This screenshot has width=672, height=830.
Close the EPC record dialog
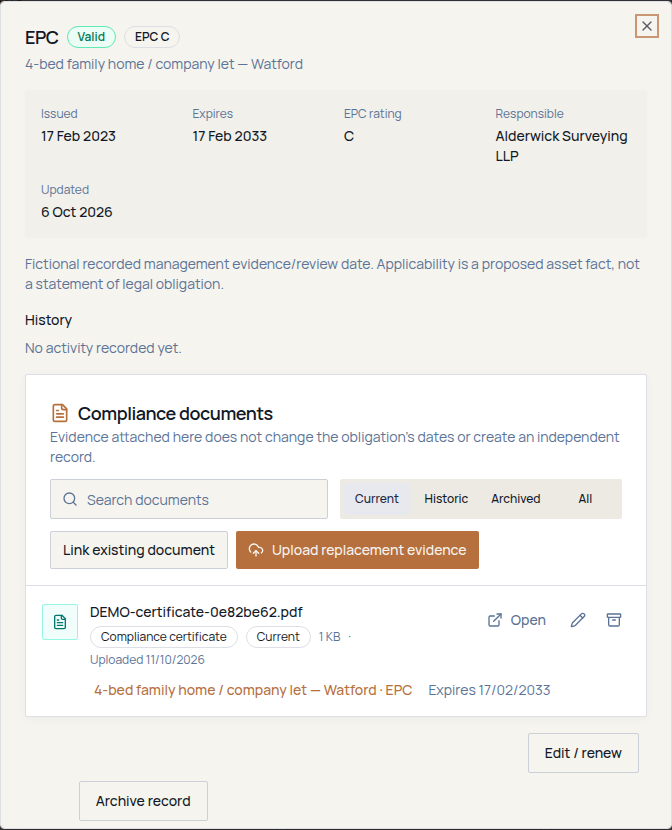(x=647, y=26)
